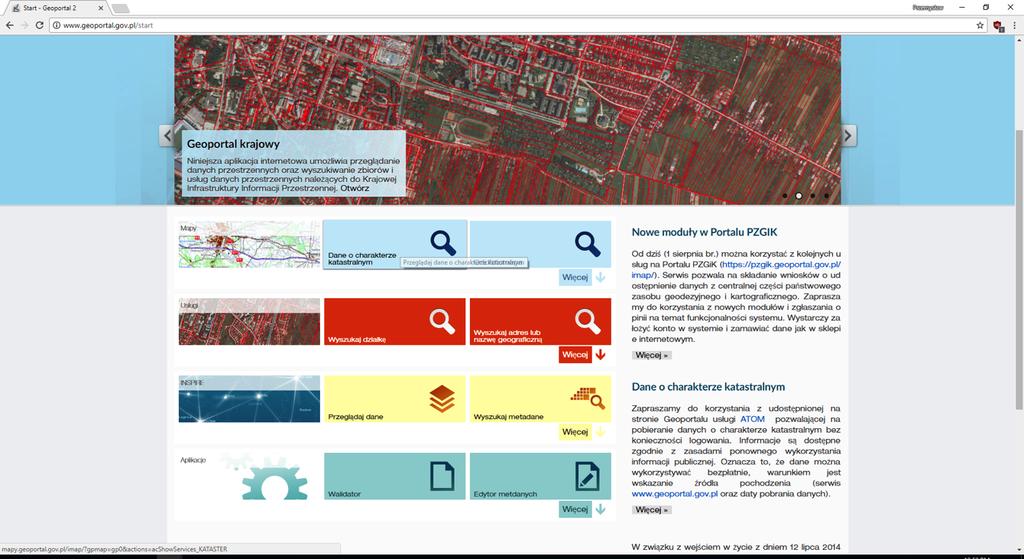
Task: Click the teal down arrow beside Aplikacje Więcej
Action: [x=600, y=509]
